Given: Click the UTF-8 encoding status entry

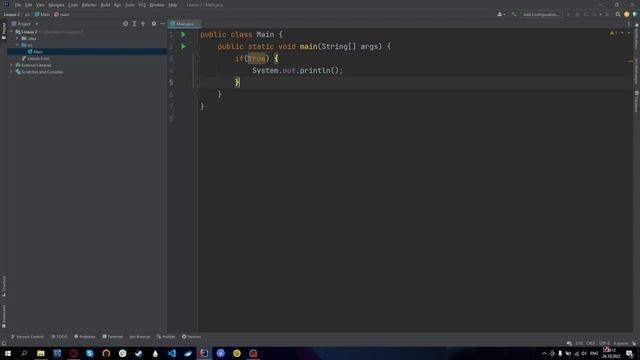Looking at the screenshot, I should (x=604, y=343).
